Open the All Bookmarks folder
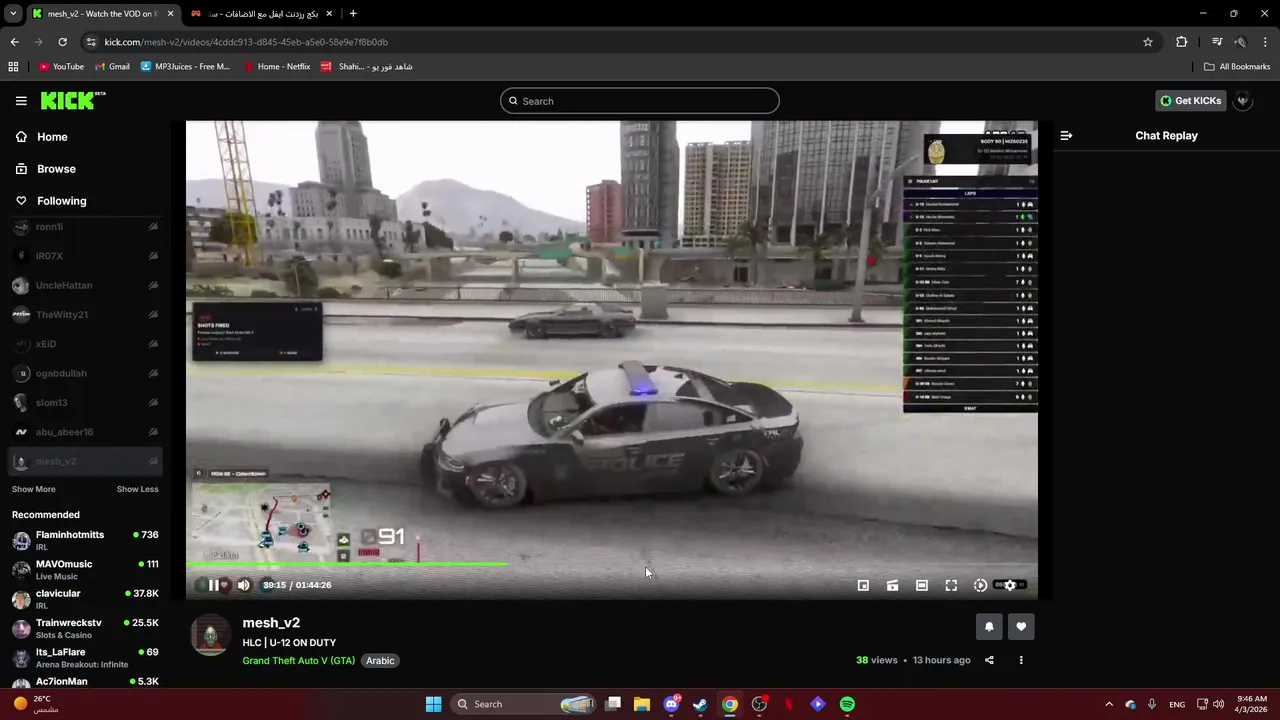Image resolution: width=1280 pixels, height=720 pixels. (1237, 67)
